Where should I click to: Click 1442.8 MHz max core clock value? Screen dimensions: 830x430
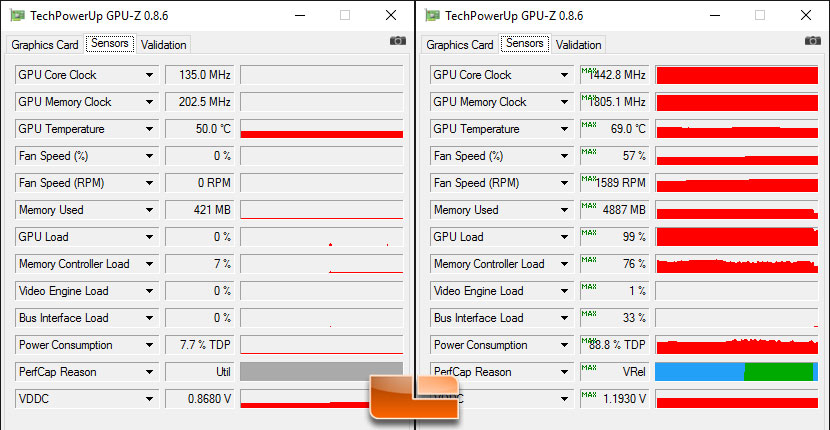click(615, 75)
